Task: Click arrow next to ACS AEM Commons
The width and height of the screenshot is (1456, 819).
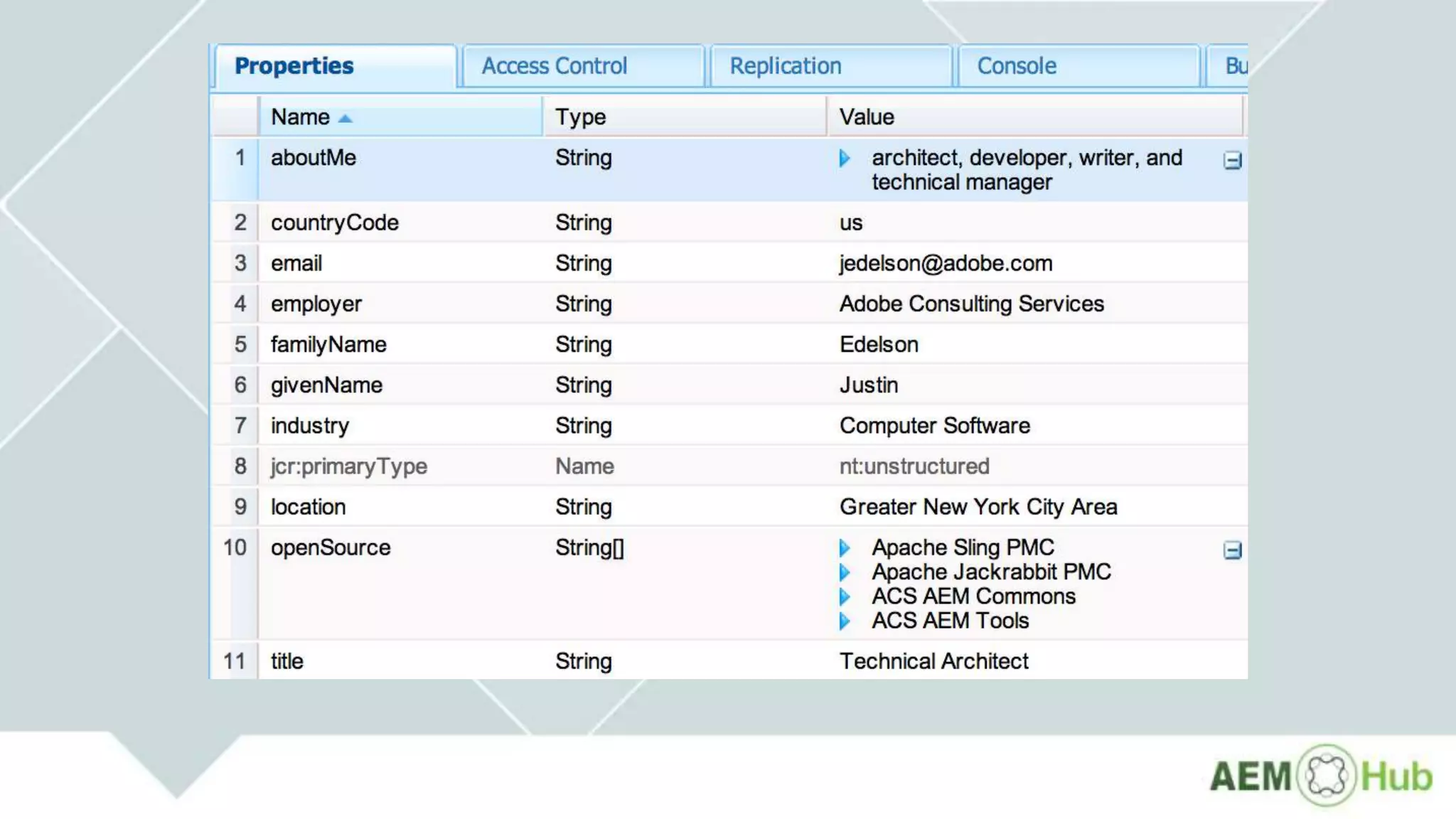Action: tap(845, 596)
